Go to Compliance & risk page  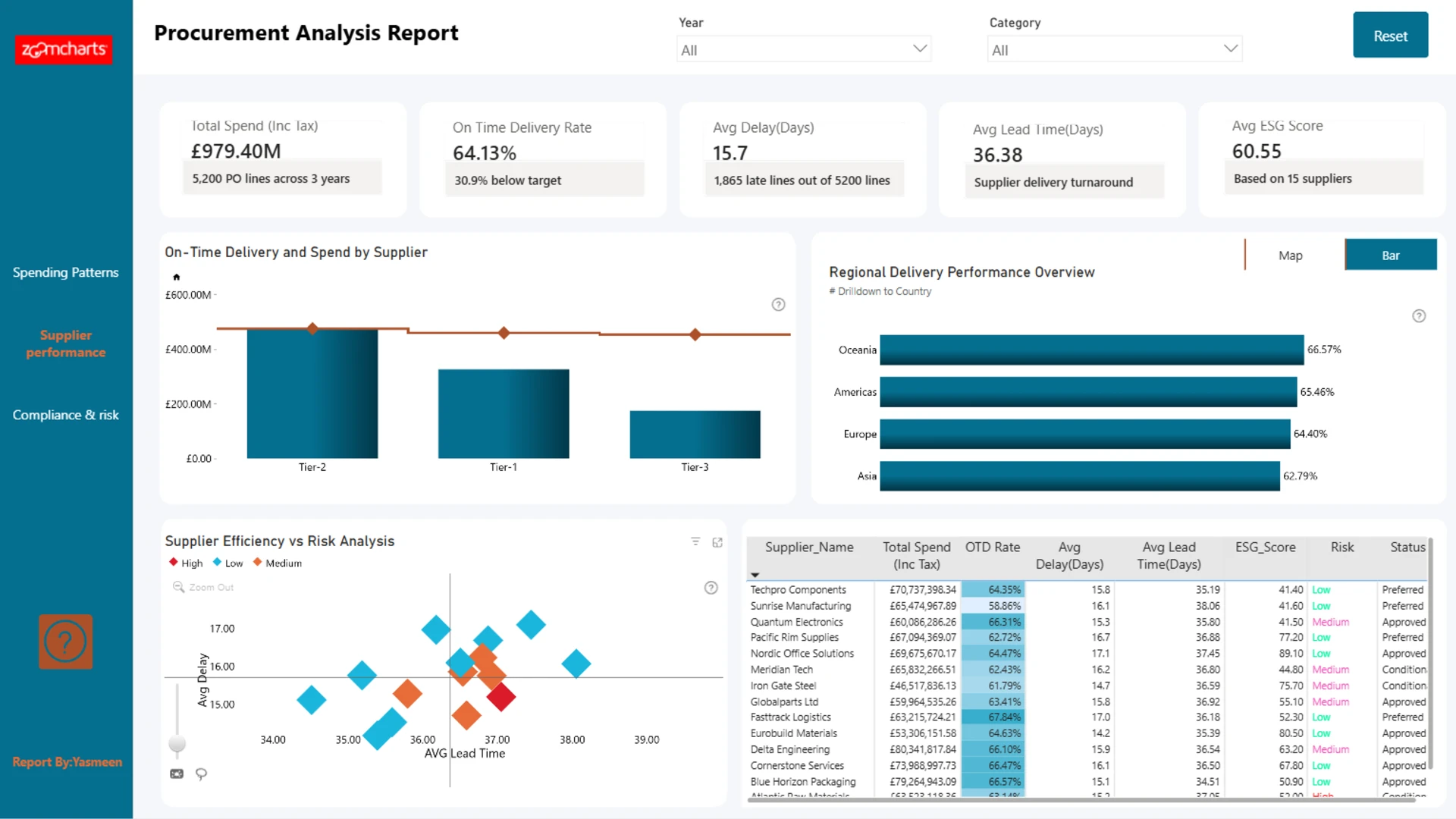(x=66, y=415)
